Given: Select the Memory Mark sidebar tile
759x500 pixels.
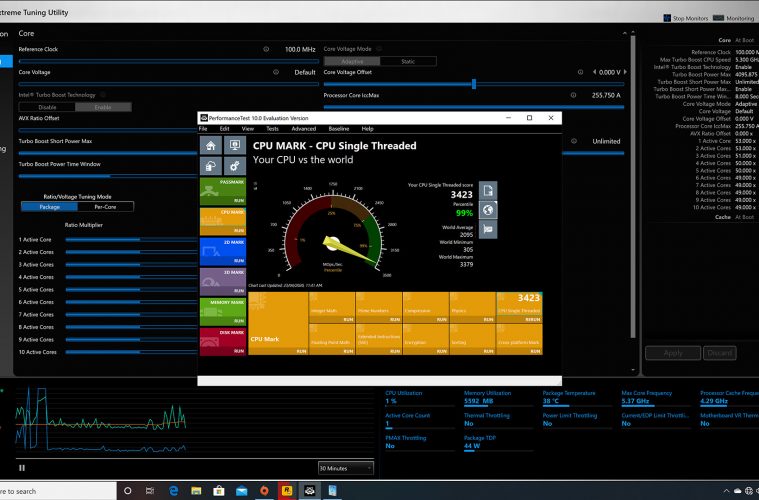Looking at the screenshot, I should tap(223, 312).
